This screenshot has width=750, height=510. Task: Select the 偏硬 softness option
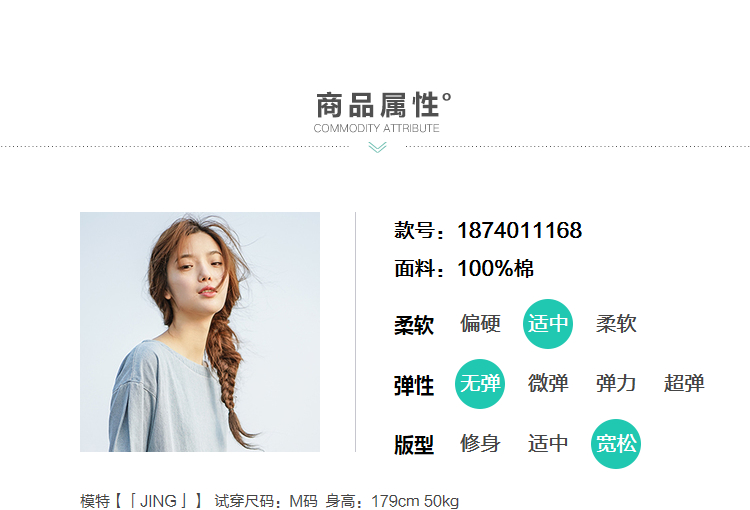480,324
